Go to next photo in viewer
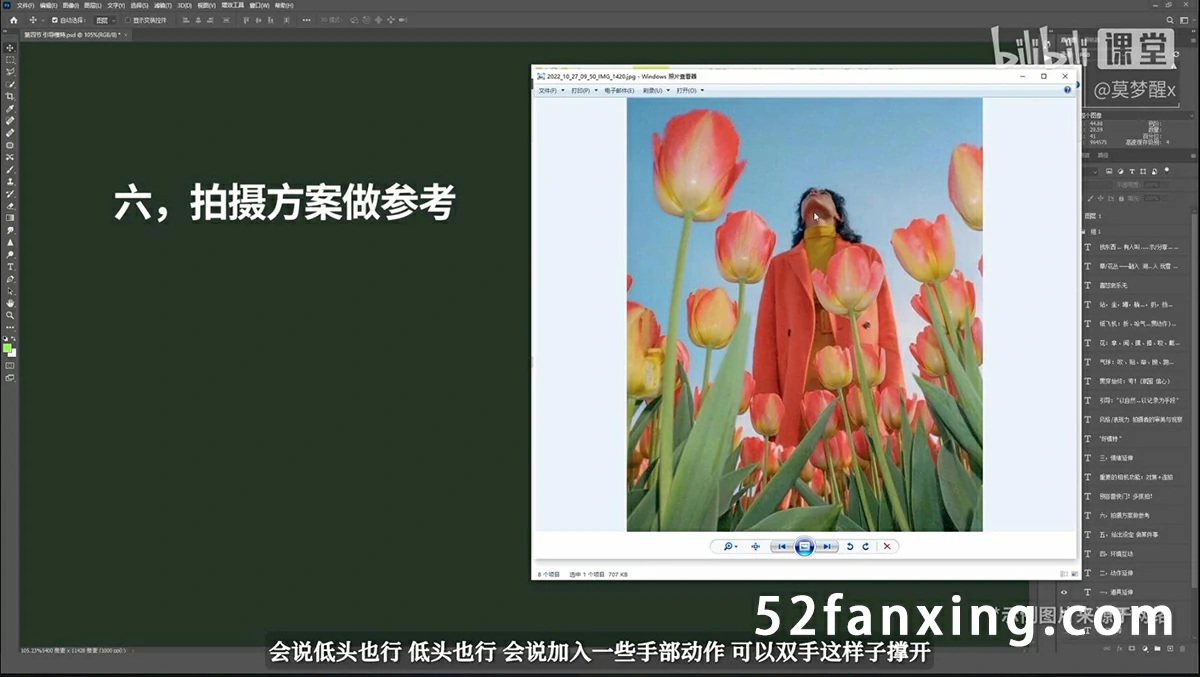1200x677 pixels. [826, 547]
